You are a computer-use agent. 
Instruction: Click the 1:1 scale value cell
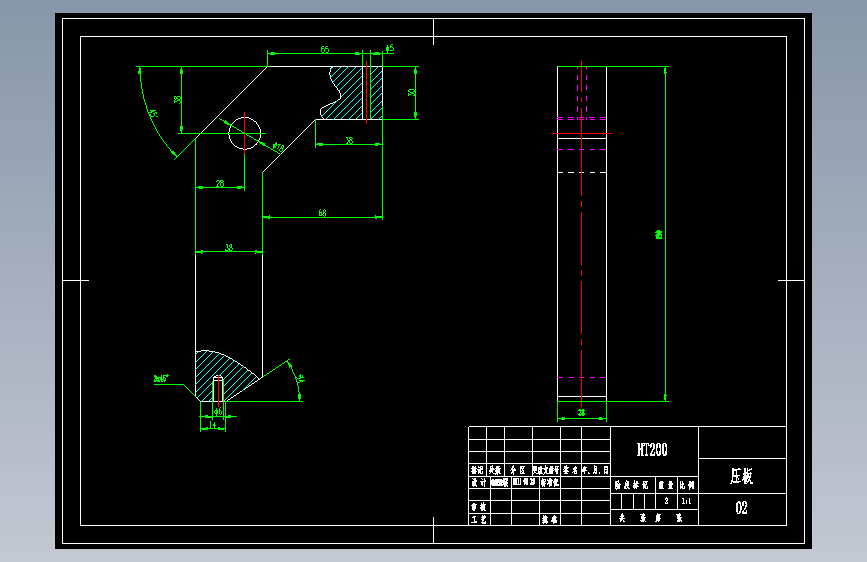(x=686, y=501)
